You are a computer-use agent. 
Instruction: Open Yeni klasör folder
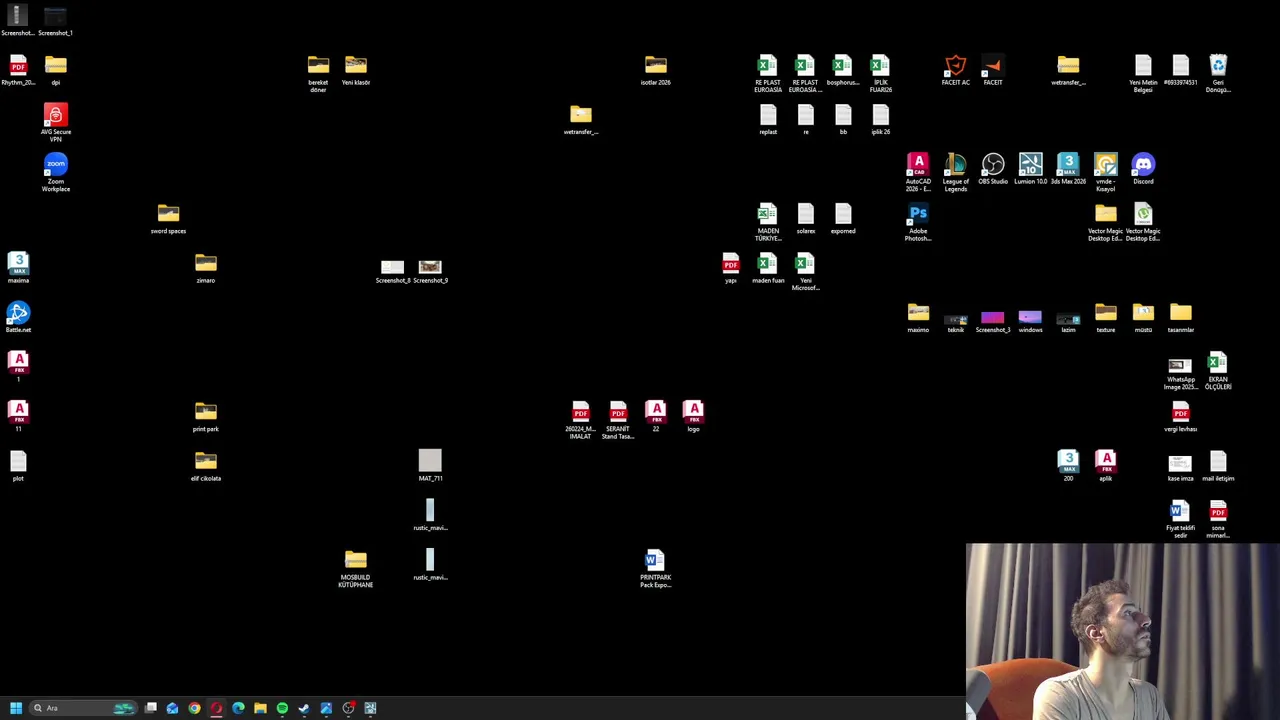pos(356,70)
